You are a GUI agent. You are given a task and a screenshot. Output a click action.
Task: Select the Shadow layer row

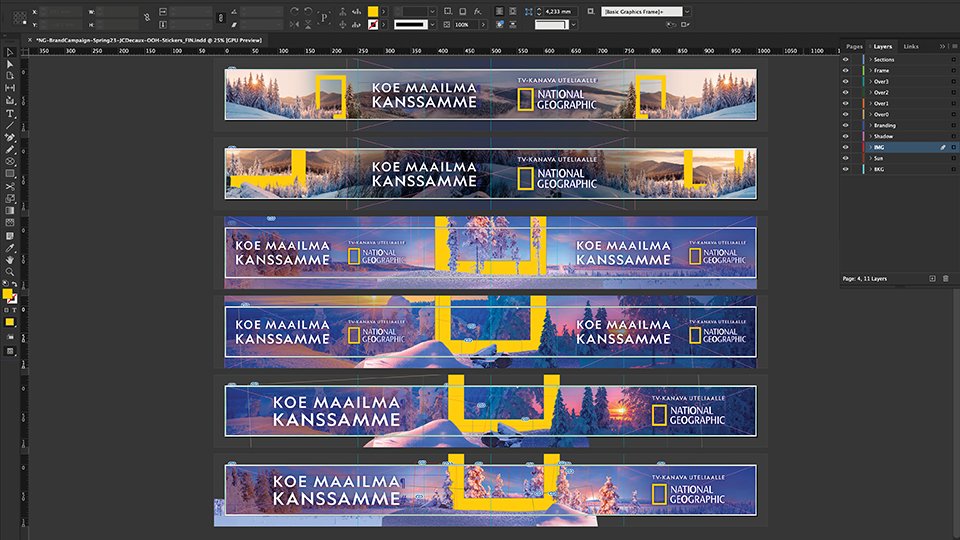899,136
